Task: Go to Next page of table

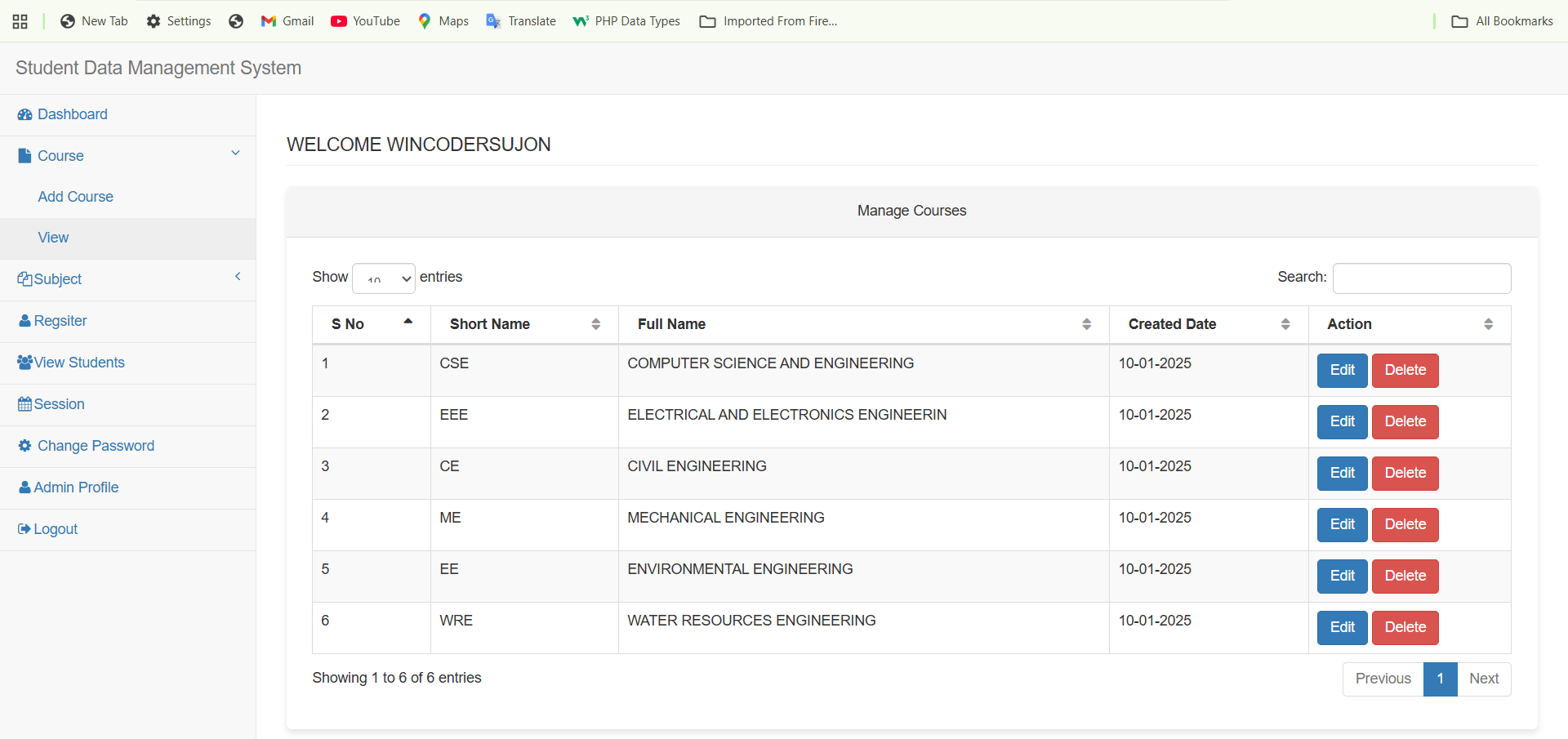Action: 1483,679
